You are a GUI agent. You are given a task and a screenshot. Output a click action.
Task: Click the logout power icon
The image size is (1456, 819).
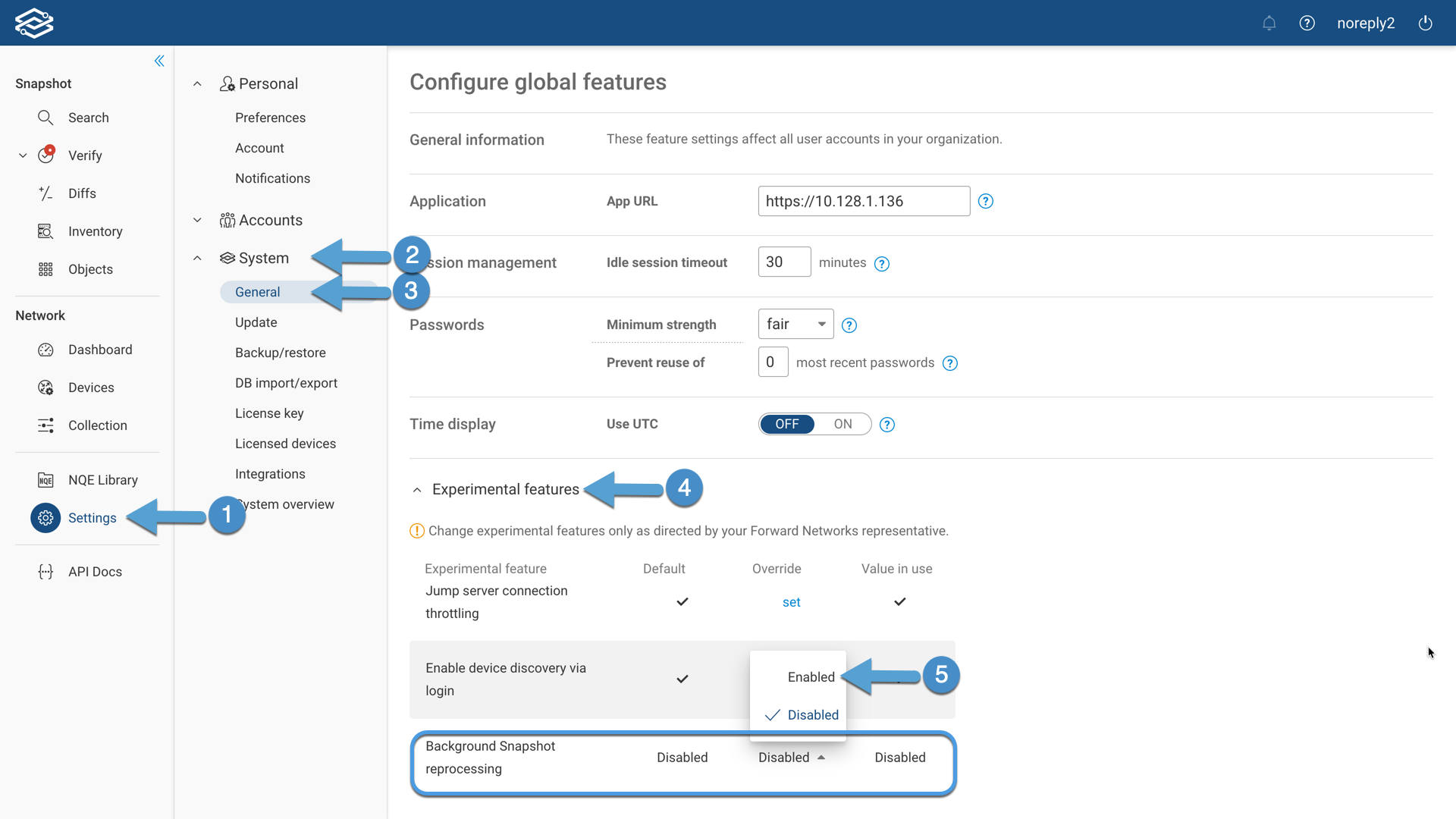point(1425,24)
